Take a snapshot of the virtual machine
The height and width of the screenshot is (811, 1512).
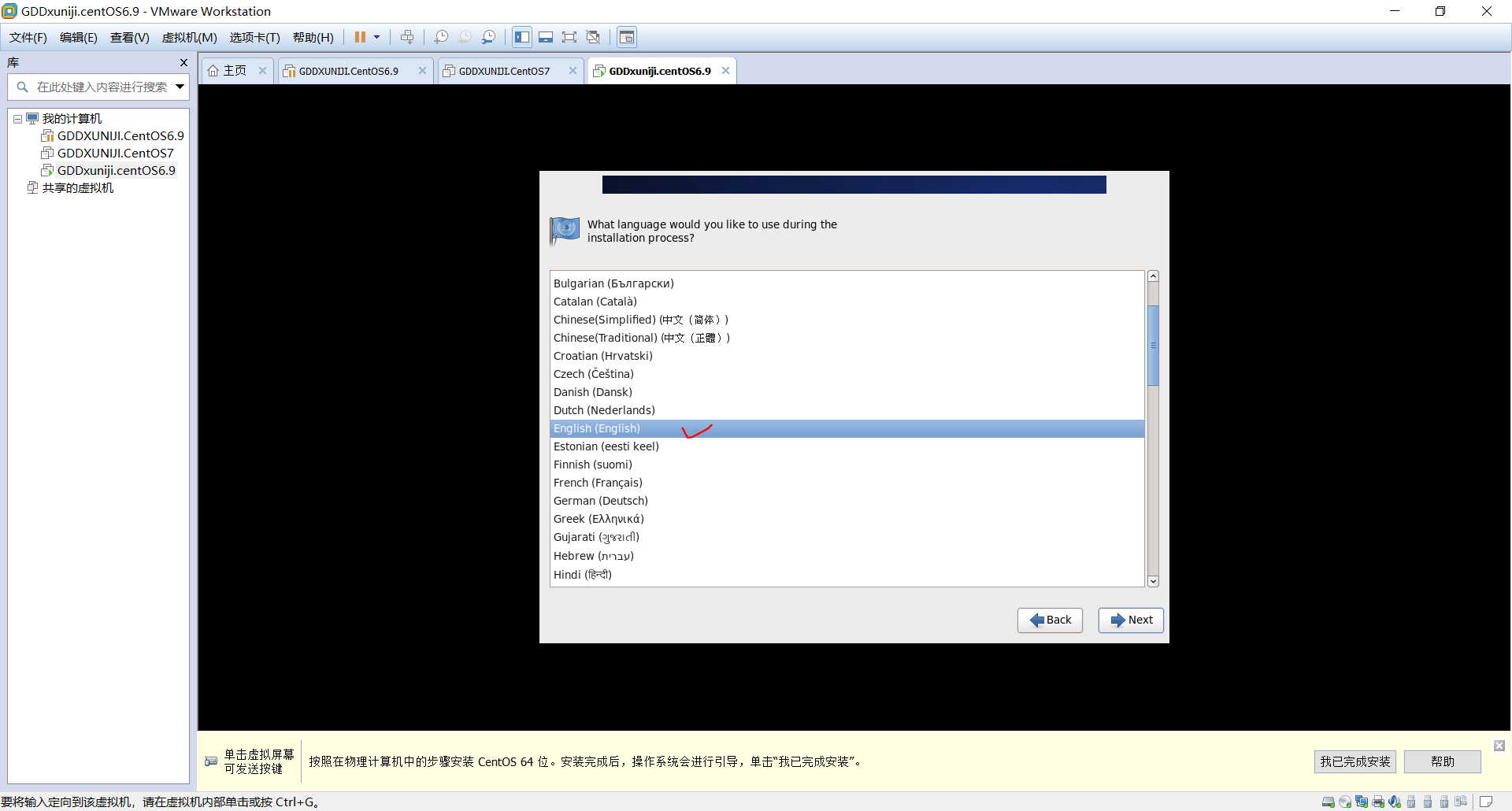pyautogui.click(x=441, y=37)
